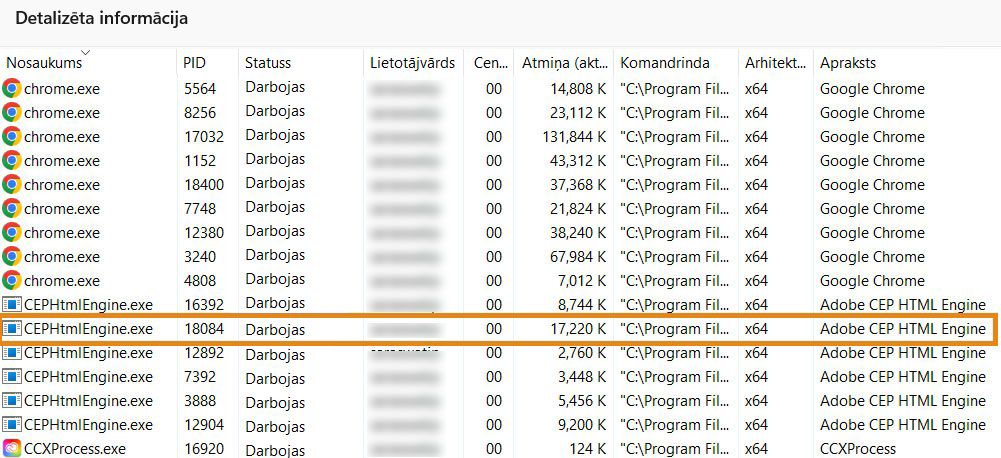
Task: Click PID value 16920
Action: pos(204,448)
